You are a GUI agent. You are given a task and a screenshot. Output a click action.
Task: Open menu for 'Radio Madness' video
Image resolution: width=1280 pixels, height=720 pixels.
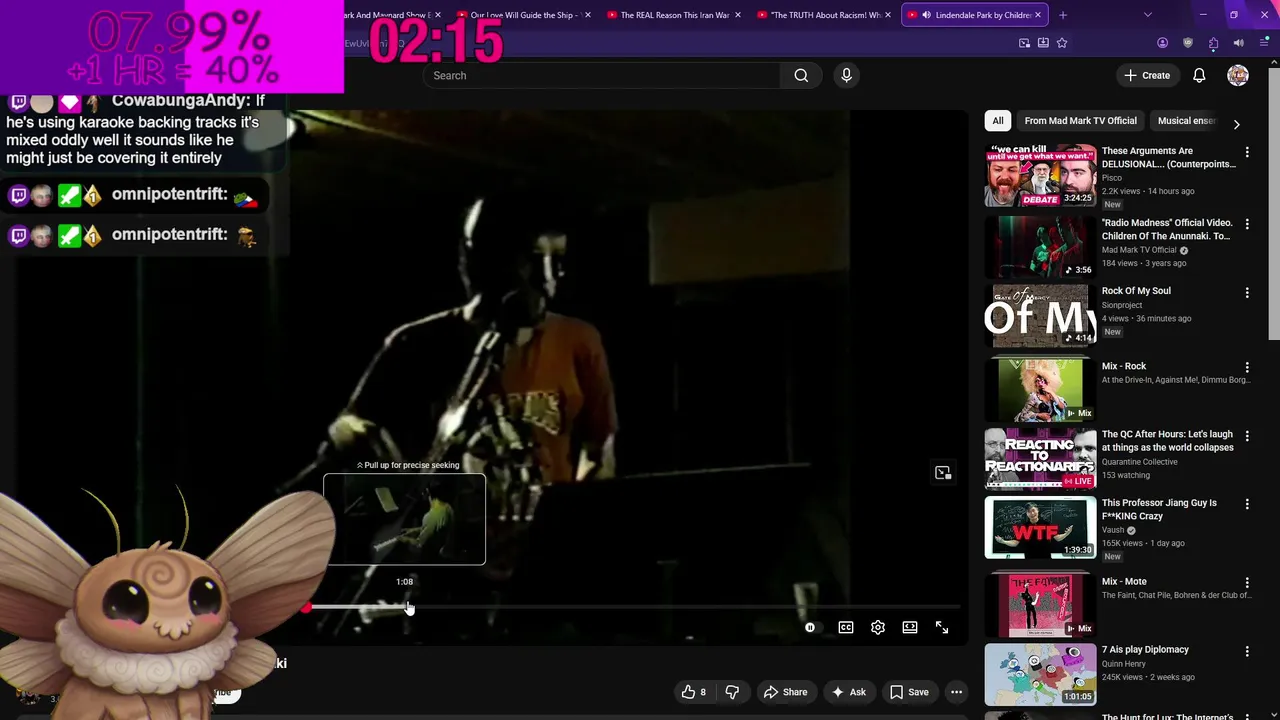[x=1247, y=224]
